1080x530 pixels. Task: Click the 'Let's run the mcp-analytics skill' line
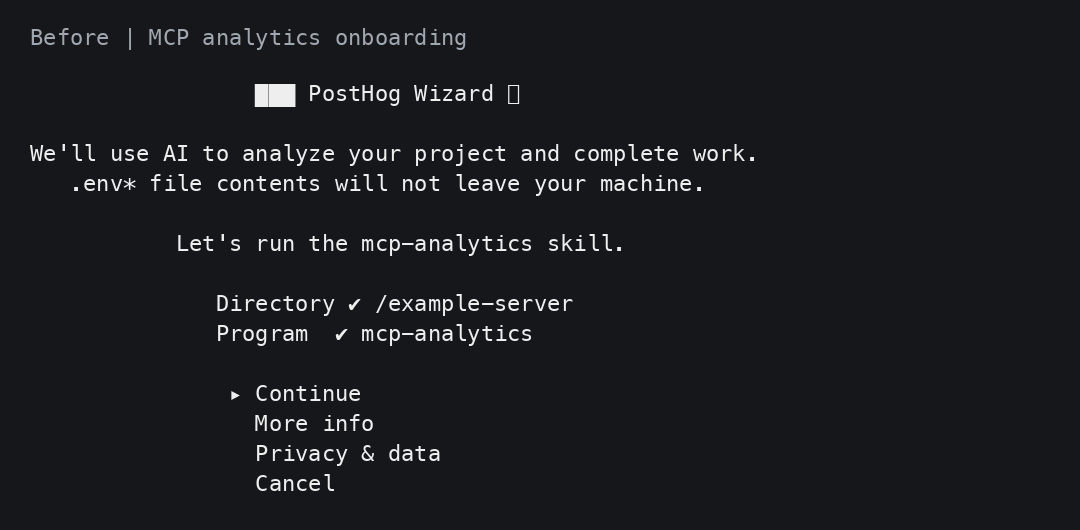click(x=400, y=243)
